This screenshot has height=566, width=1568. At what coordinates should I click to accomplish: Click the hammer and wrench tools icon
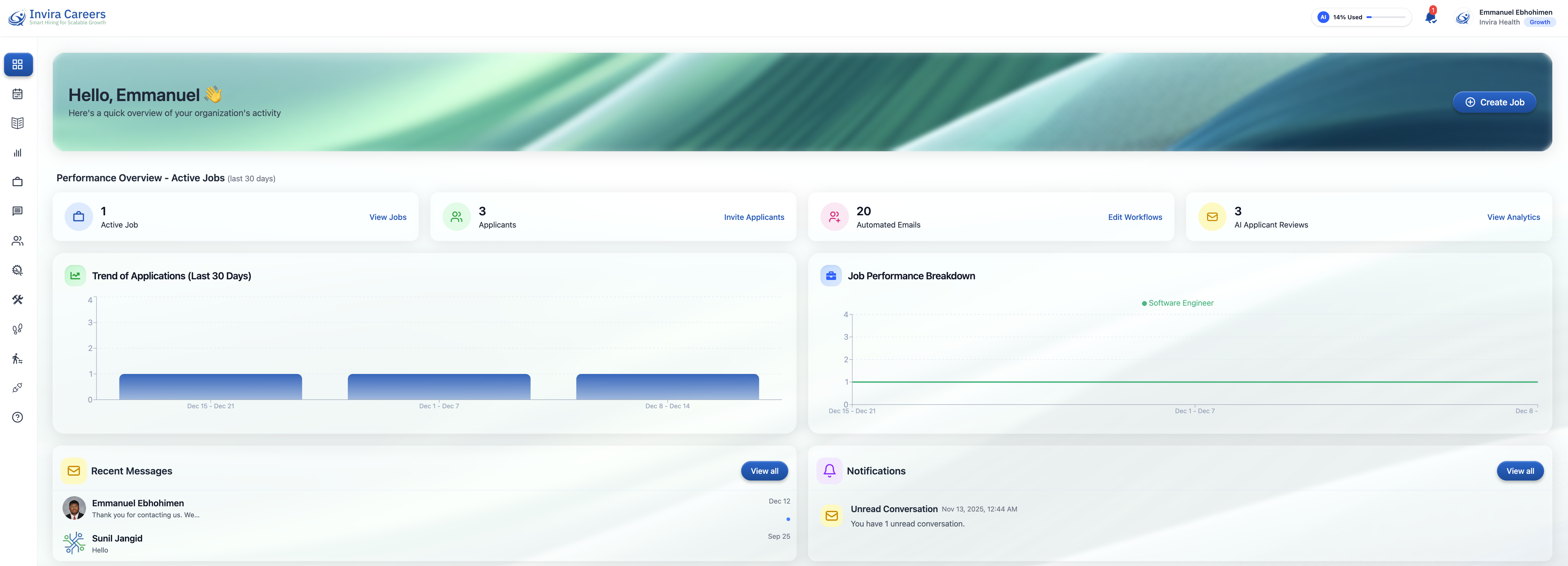tap(18, 300)
